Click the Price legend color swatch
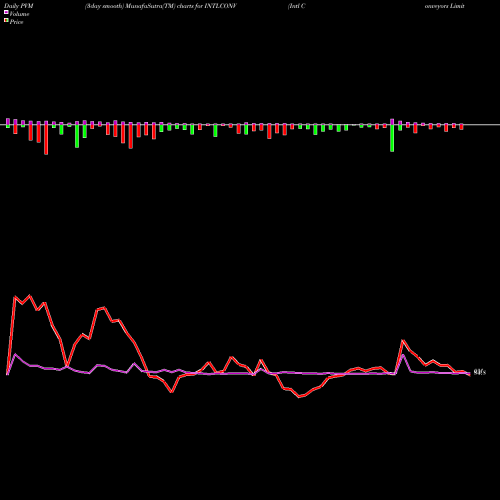 coord(6,20)
